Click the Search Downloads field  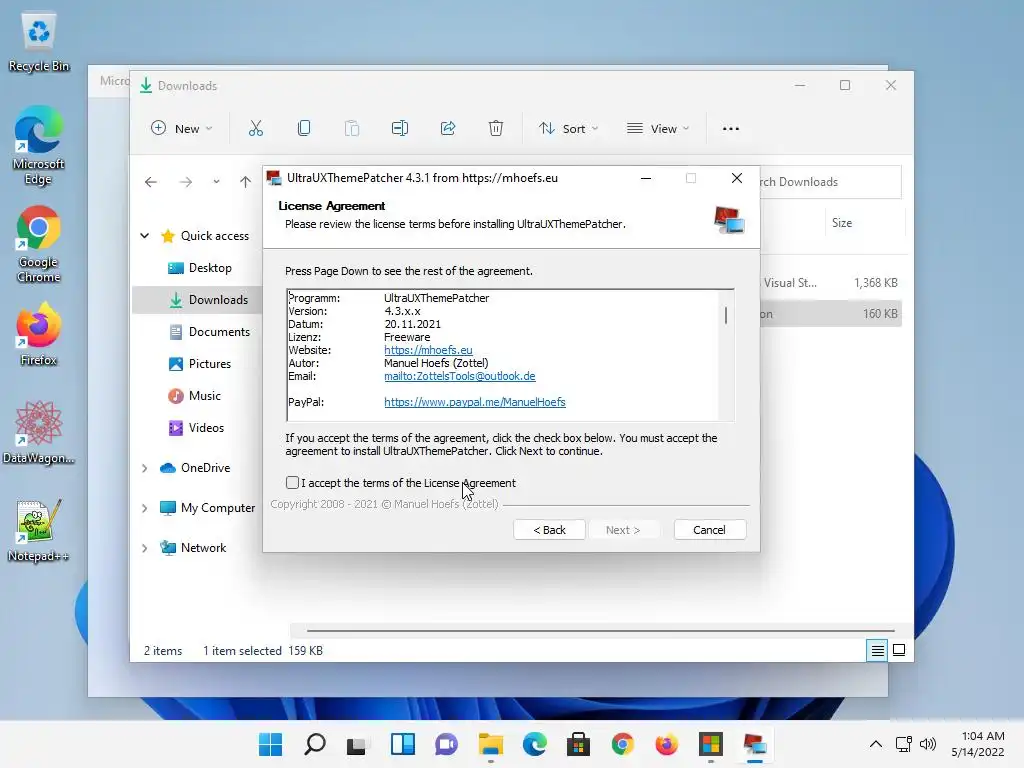click(830, 182)
